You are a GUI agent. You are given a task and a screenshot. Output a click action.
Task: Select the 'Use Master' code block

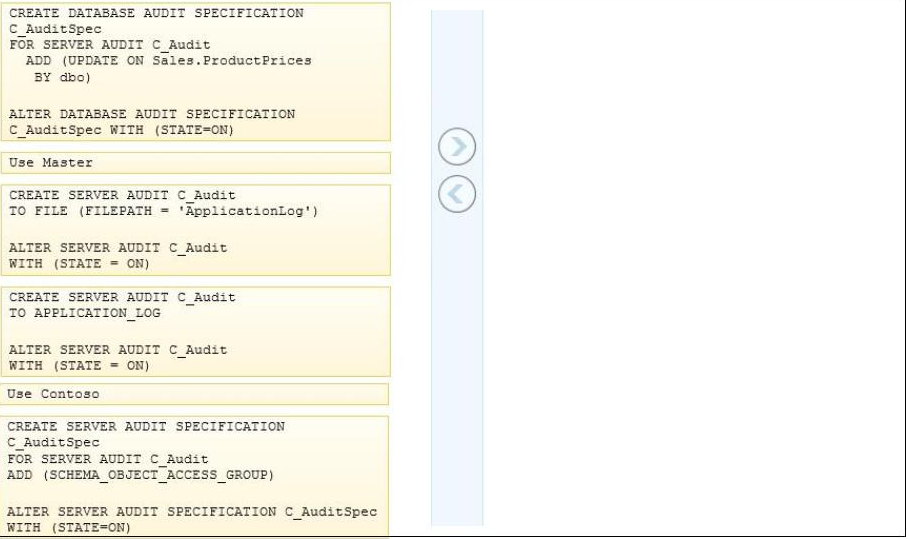click(x=196, y=163)
